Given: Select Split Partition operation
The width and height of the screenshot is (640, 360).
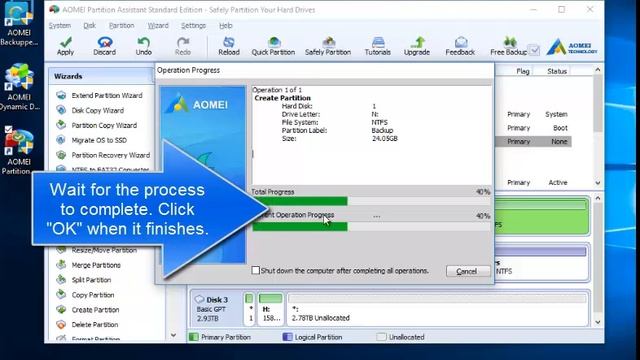Looking at the screenshot, I should pos(91,280).
